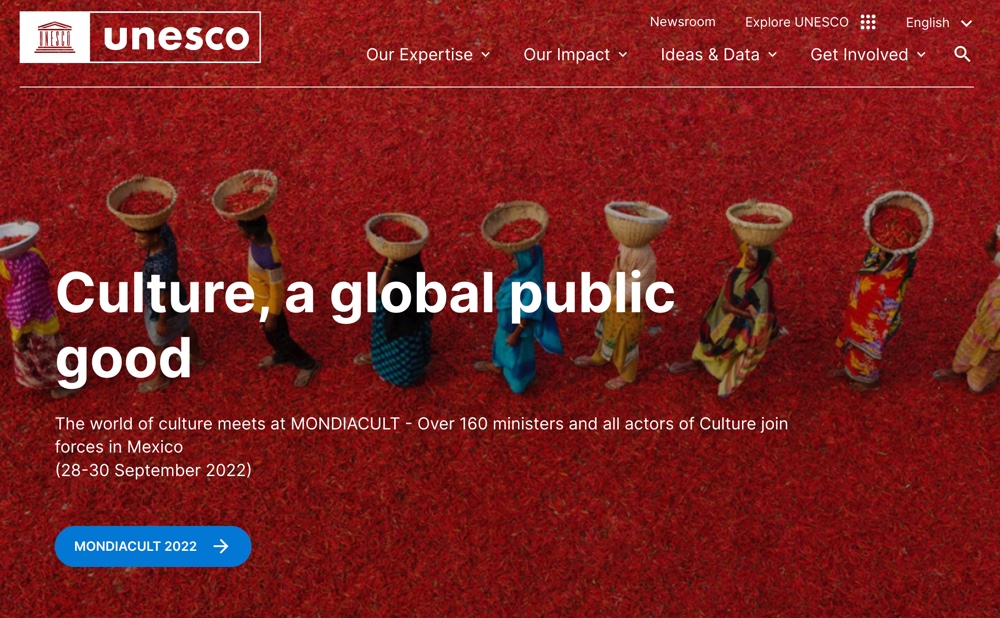The width and height of the screenshot is (1000, 618).
Task: Open the Get Involved menu
Action: [868, 55]
